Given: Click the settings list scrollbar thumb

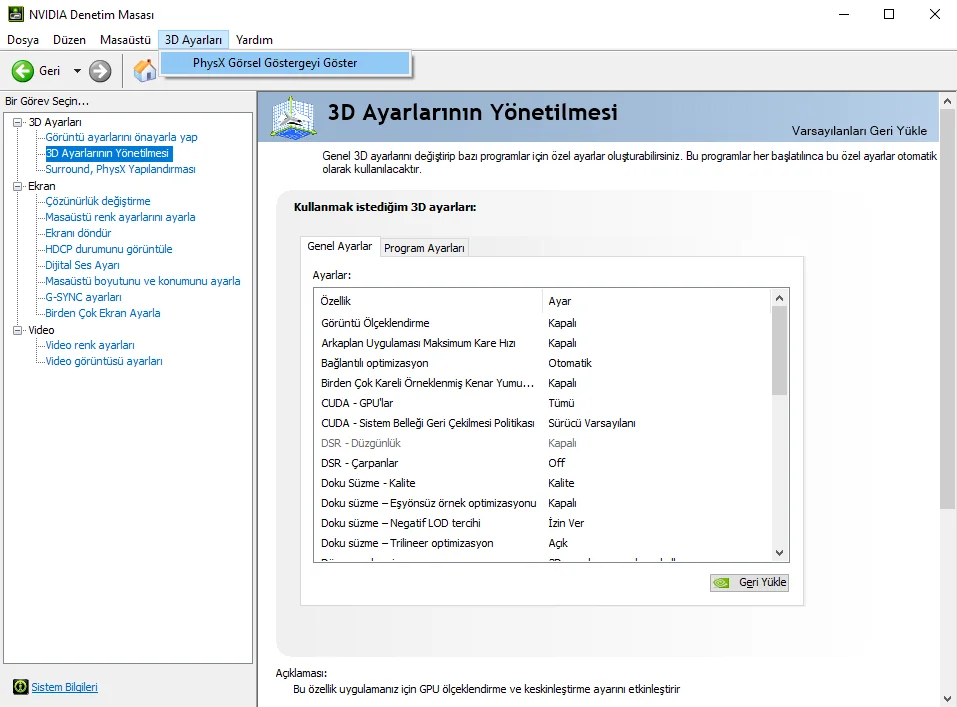Looking at the screenshot, I should coord(779,350).
